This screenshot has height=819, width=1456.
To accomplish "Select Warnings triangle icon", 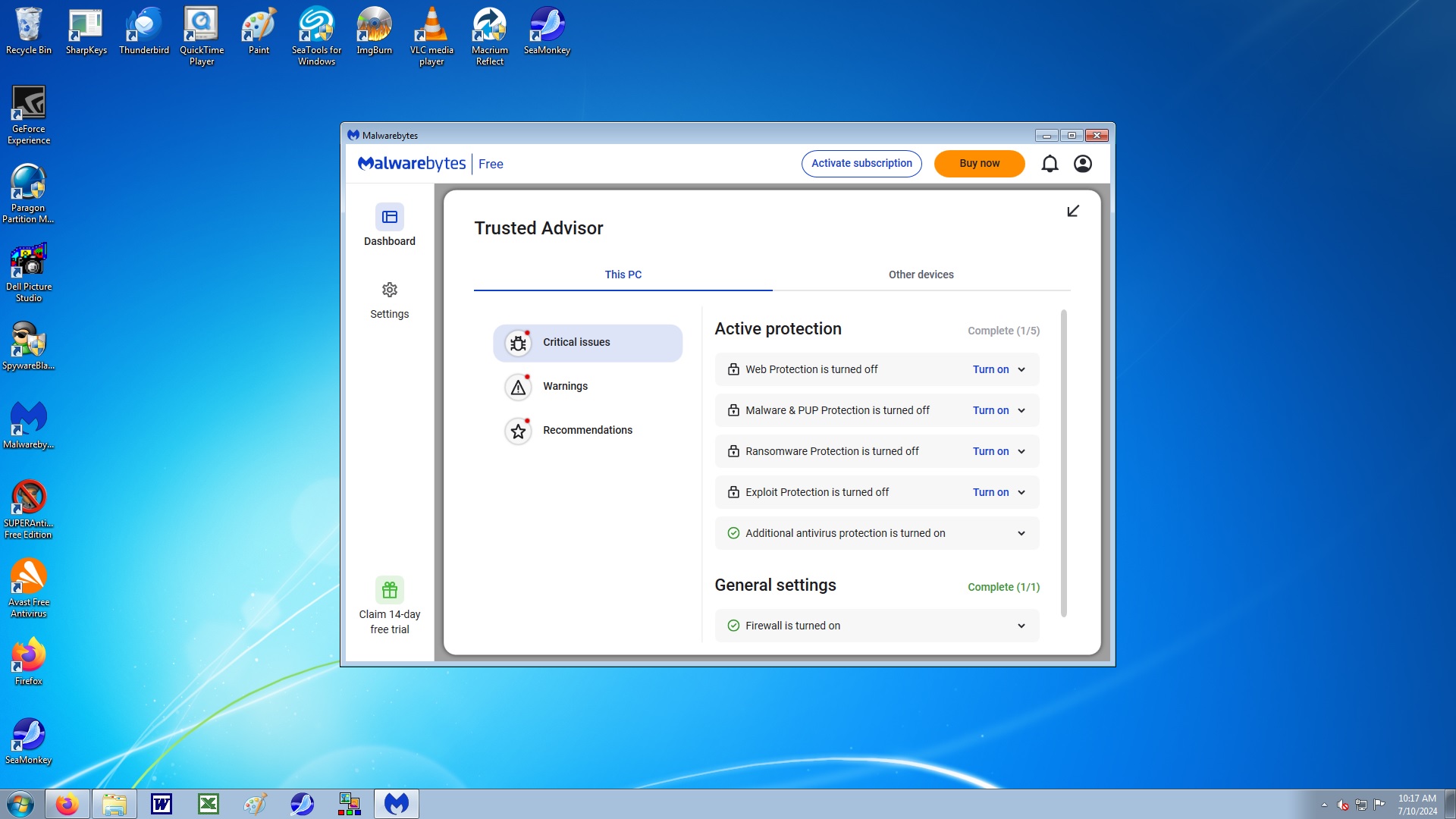I will [x=518, y=388].
